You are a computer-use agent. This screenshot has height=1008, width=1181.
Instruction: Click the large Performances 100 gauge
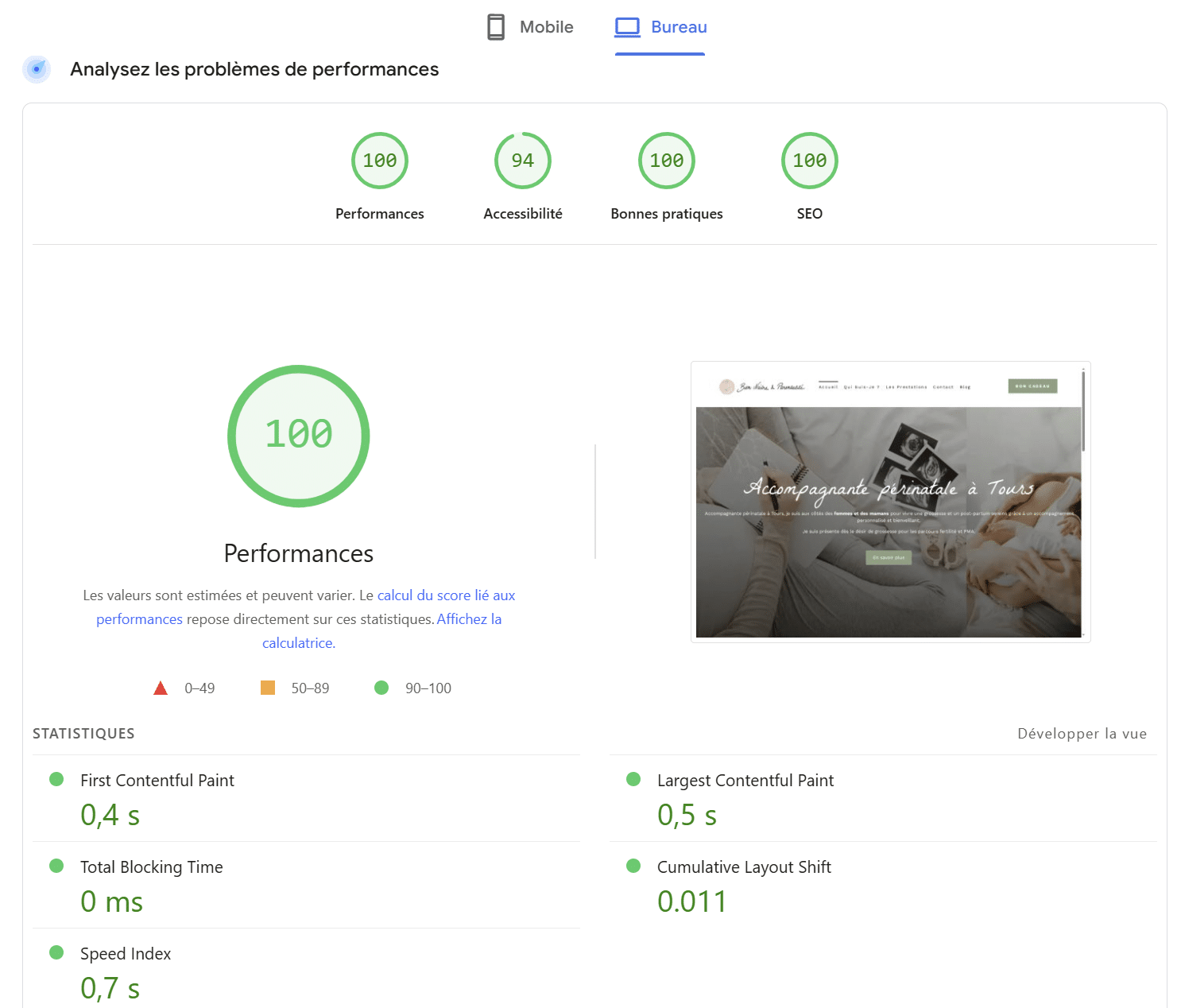[x=298, y=436]
